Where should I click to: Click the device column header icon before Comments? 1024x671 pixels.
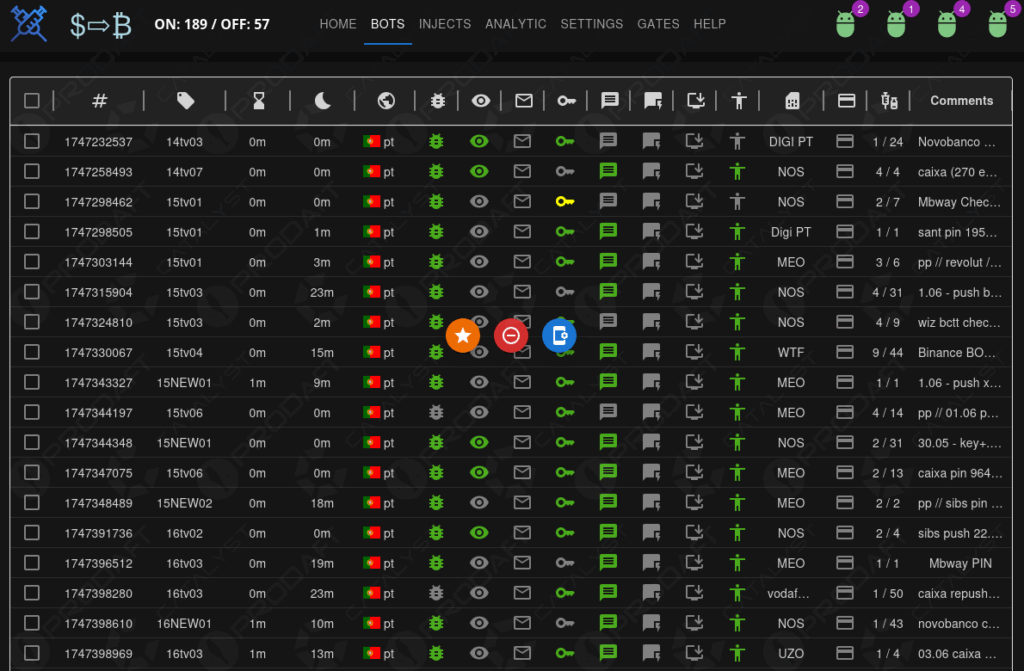(889, 101)
